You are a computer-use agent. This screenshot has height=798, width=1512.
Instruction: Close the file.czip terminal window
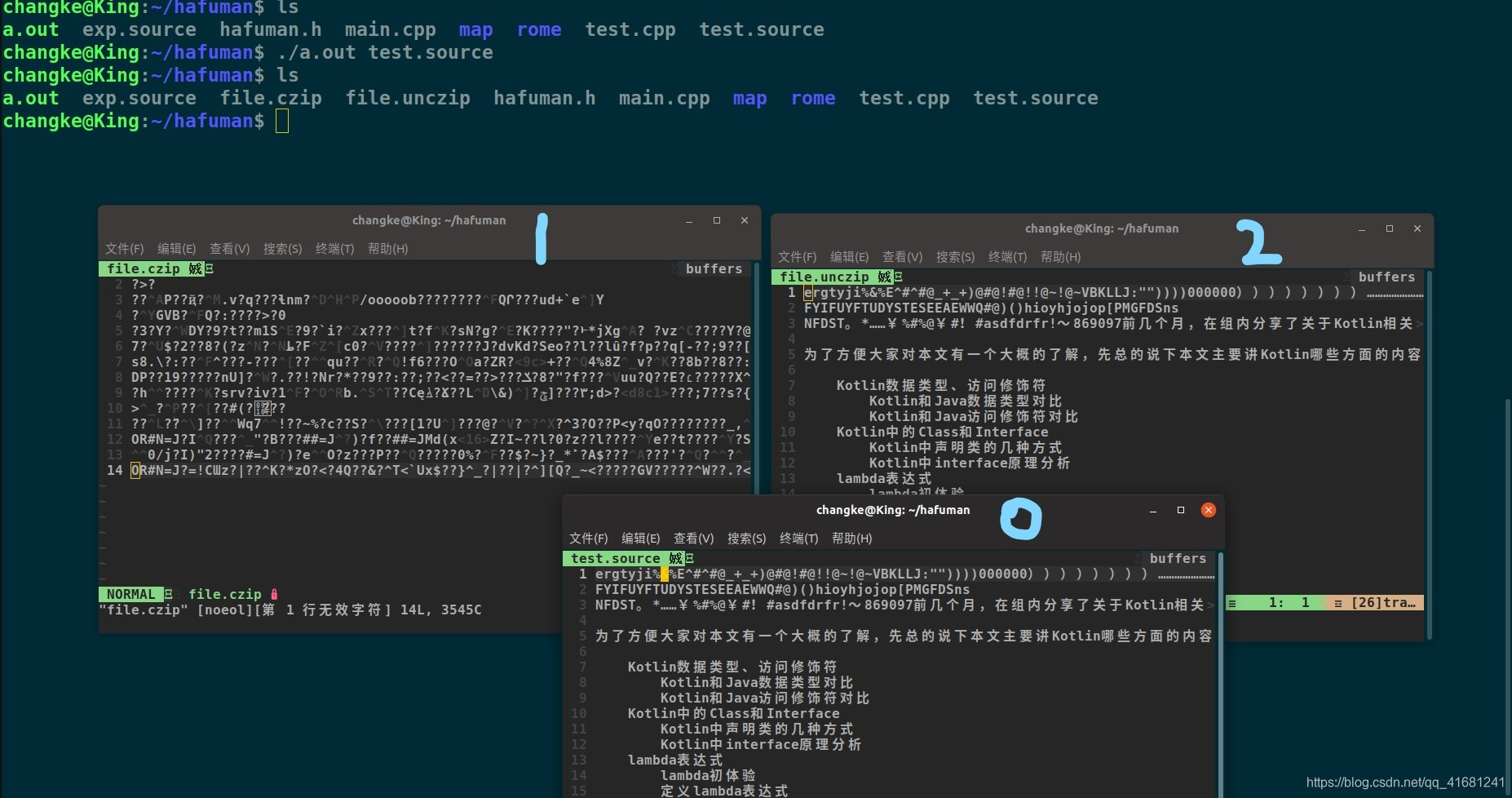744,220
